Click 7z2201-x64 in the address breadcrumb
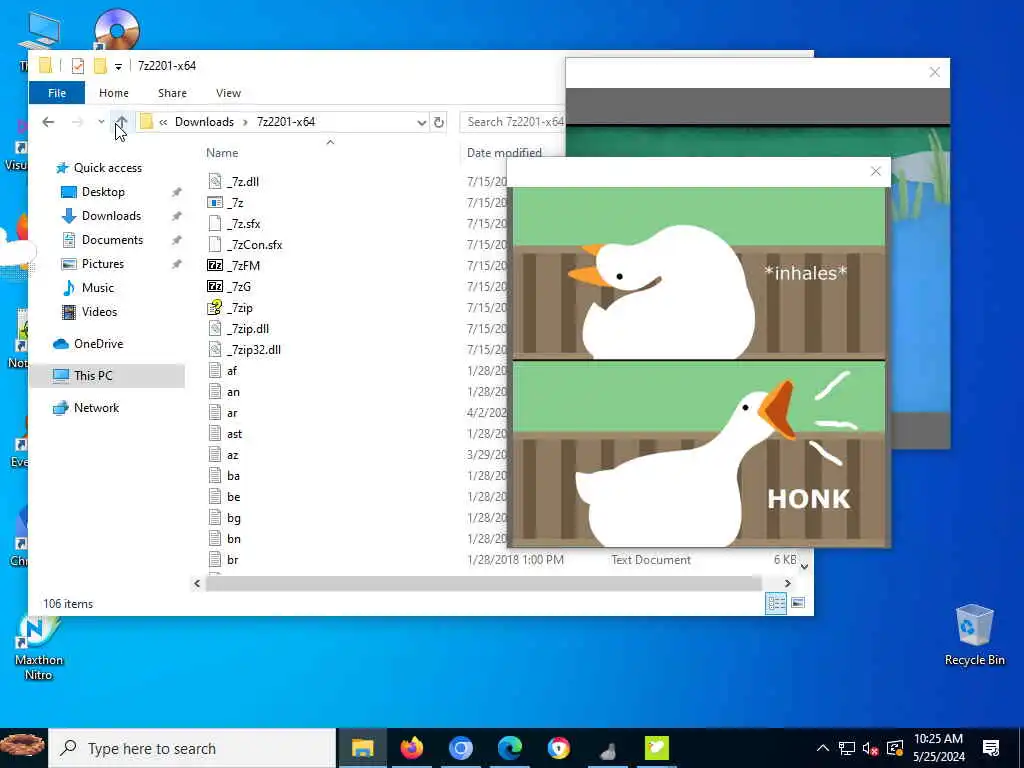 [x=286, y=122]
